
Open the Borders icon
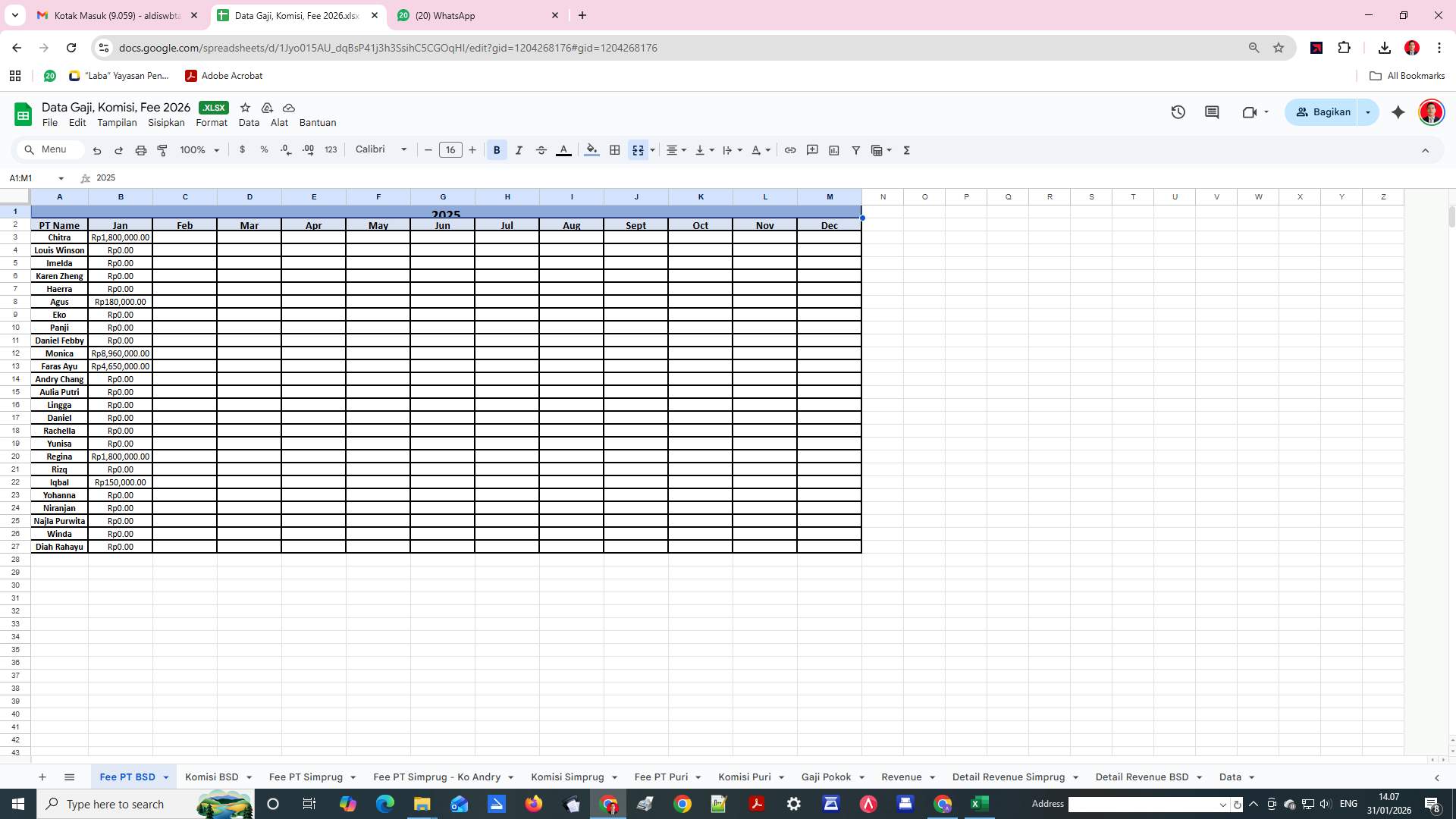click(x=615, y=150)
